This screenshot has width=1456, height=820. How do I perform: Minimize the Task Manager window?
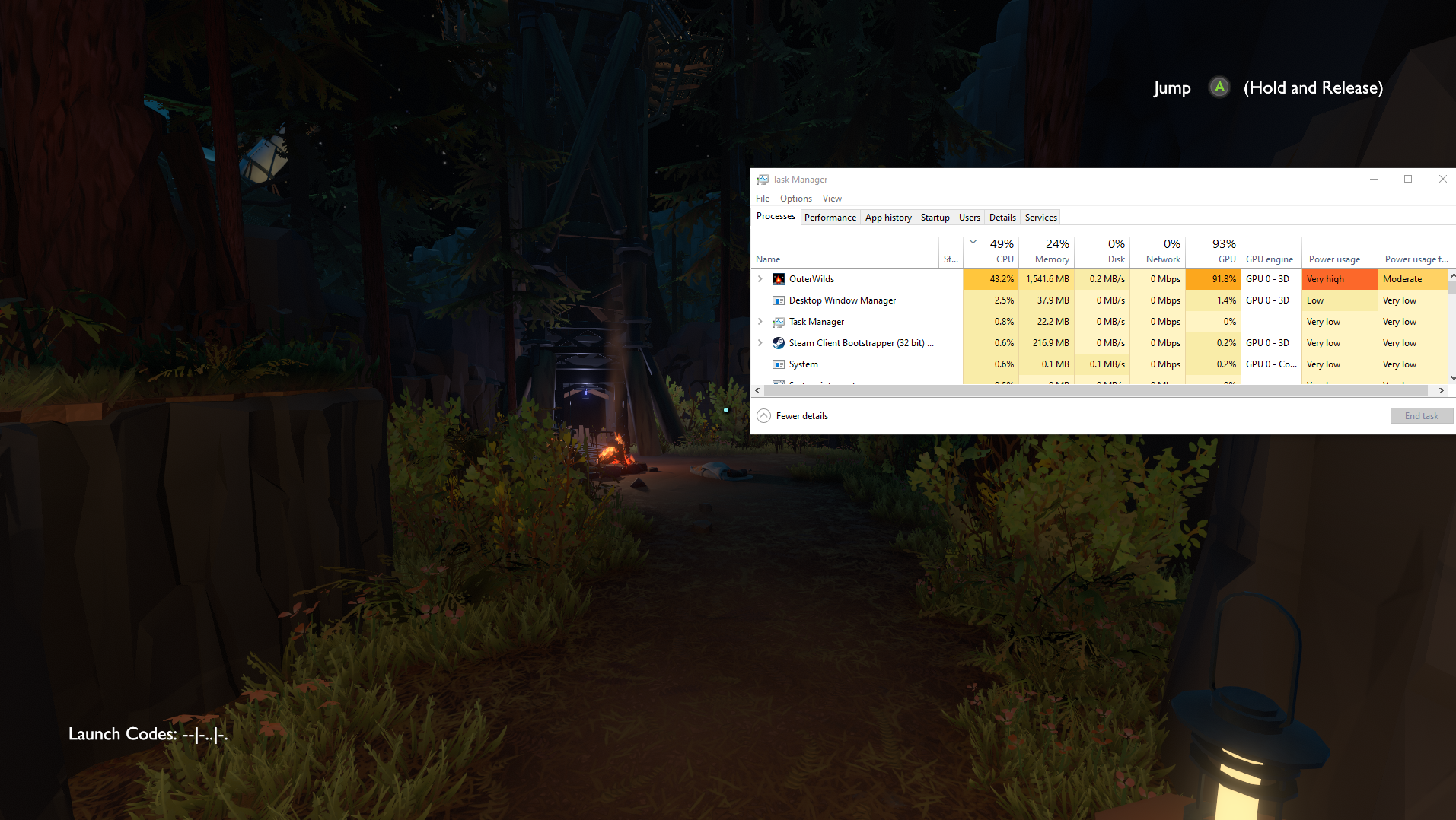[x=1374, y=180]
